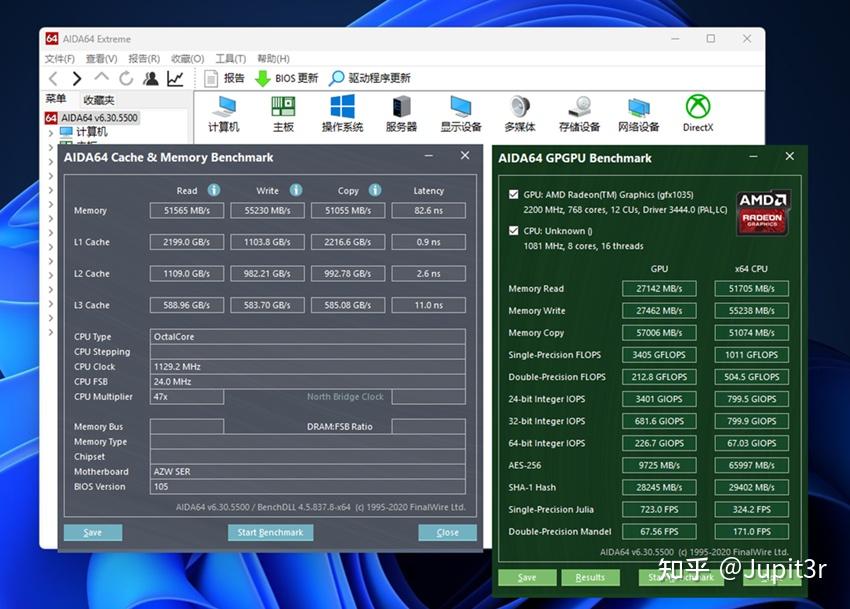Click the GPU Single-Precision Julia value 723.0 FPS
The height and width of the screenshot is (609, 850).
(x=659, y=510)
